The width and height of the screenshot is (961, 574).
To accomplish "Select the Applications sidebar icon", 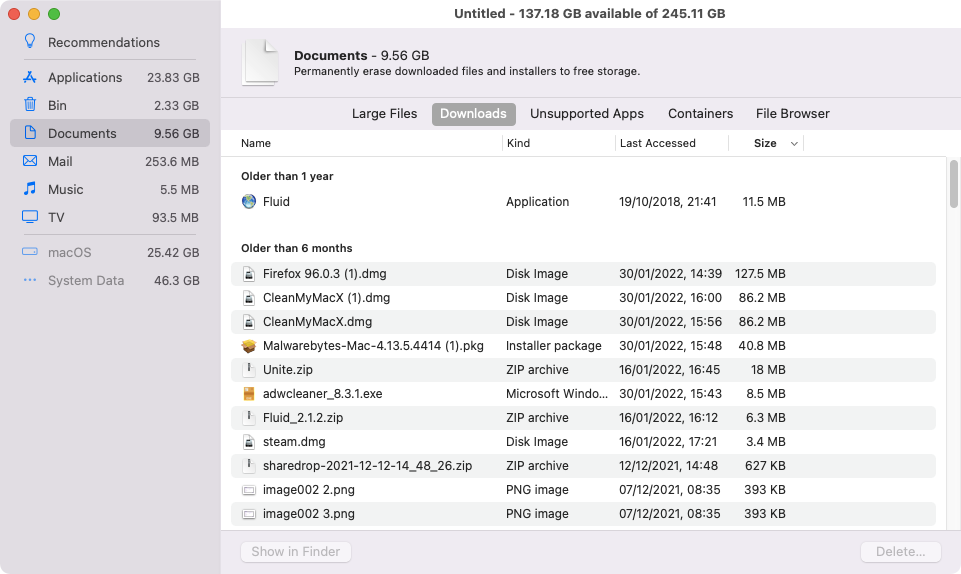I will click(29, 77).
